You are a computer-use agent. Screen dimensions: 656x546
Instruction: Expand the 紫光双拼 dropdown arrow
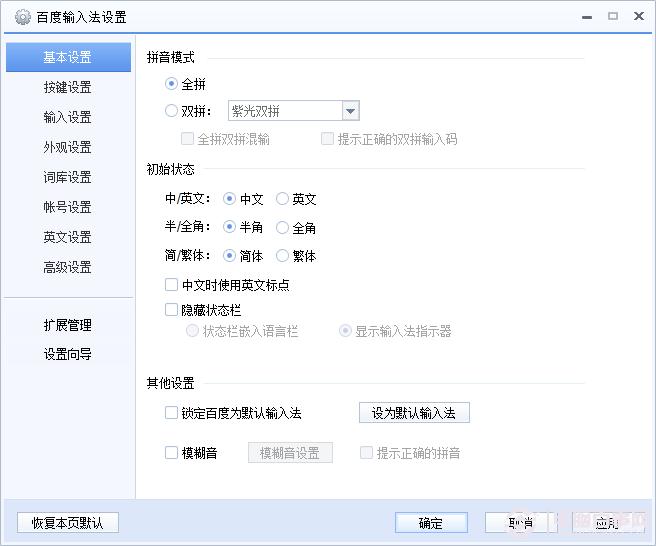(x=351, y=111)
